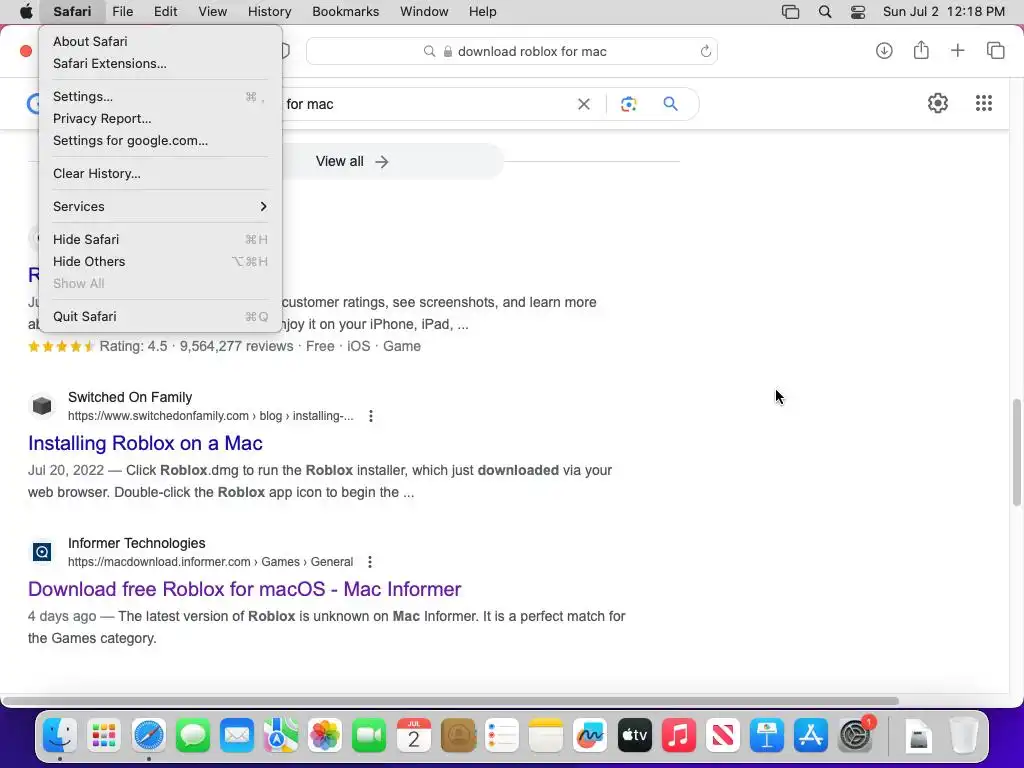Screen dimensions: 1024x768
Task: Clear Google search box with X icon
Action: 584,104
